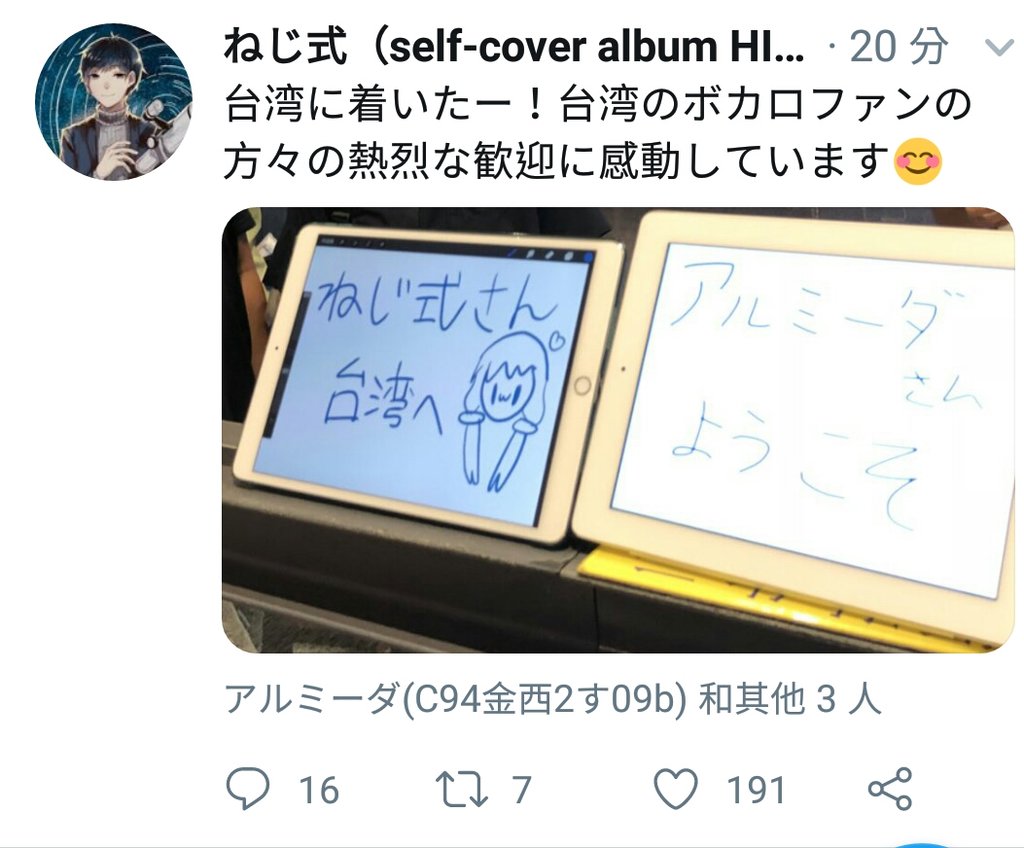Like the tweet with the heart icon
The width and height of the screenshot is (1024, 848).
tap(676, 789)
